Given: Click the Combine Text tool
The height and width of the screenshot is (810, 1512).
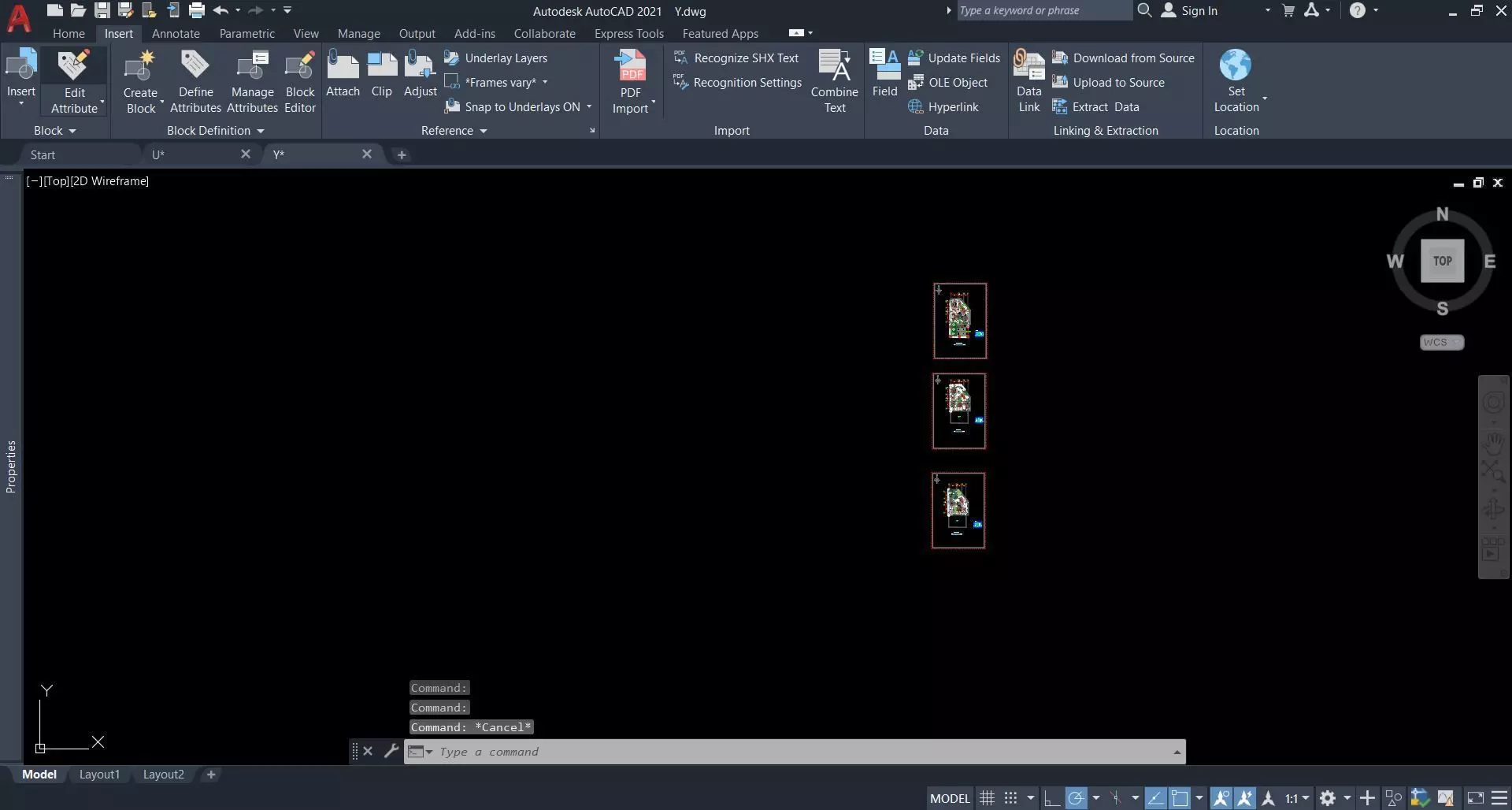Looking at the screenshot, I should point(835,82).
